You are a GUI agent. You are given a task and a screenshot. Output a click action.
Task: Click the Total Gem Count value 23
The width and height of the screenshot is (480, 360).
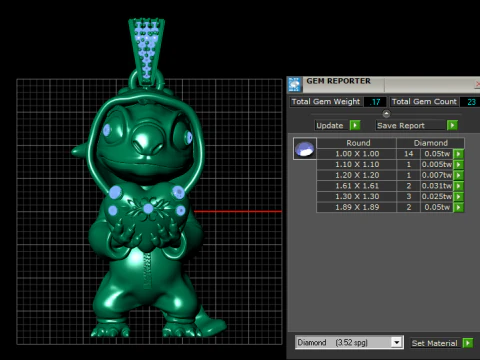(470, 102)
